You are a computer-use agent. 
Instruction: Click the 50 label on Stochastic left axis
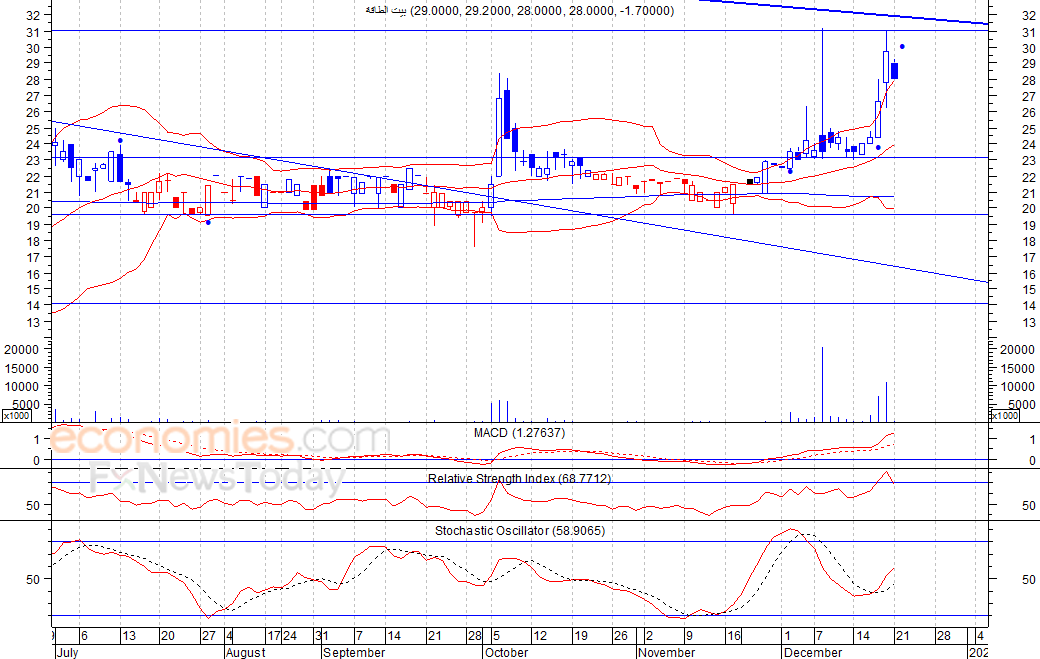click(34, 579)
